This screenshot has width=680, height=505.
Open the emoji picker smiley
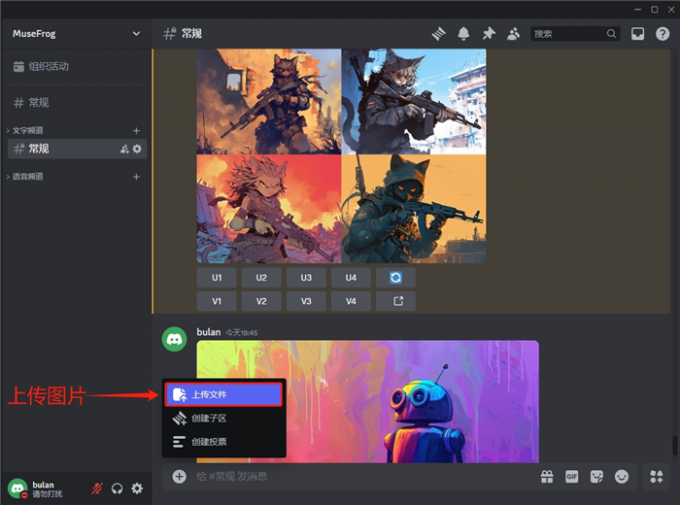point(621,476)
